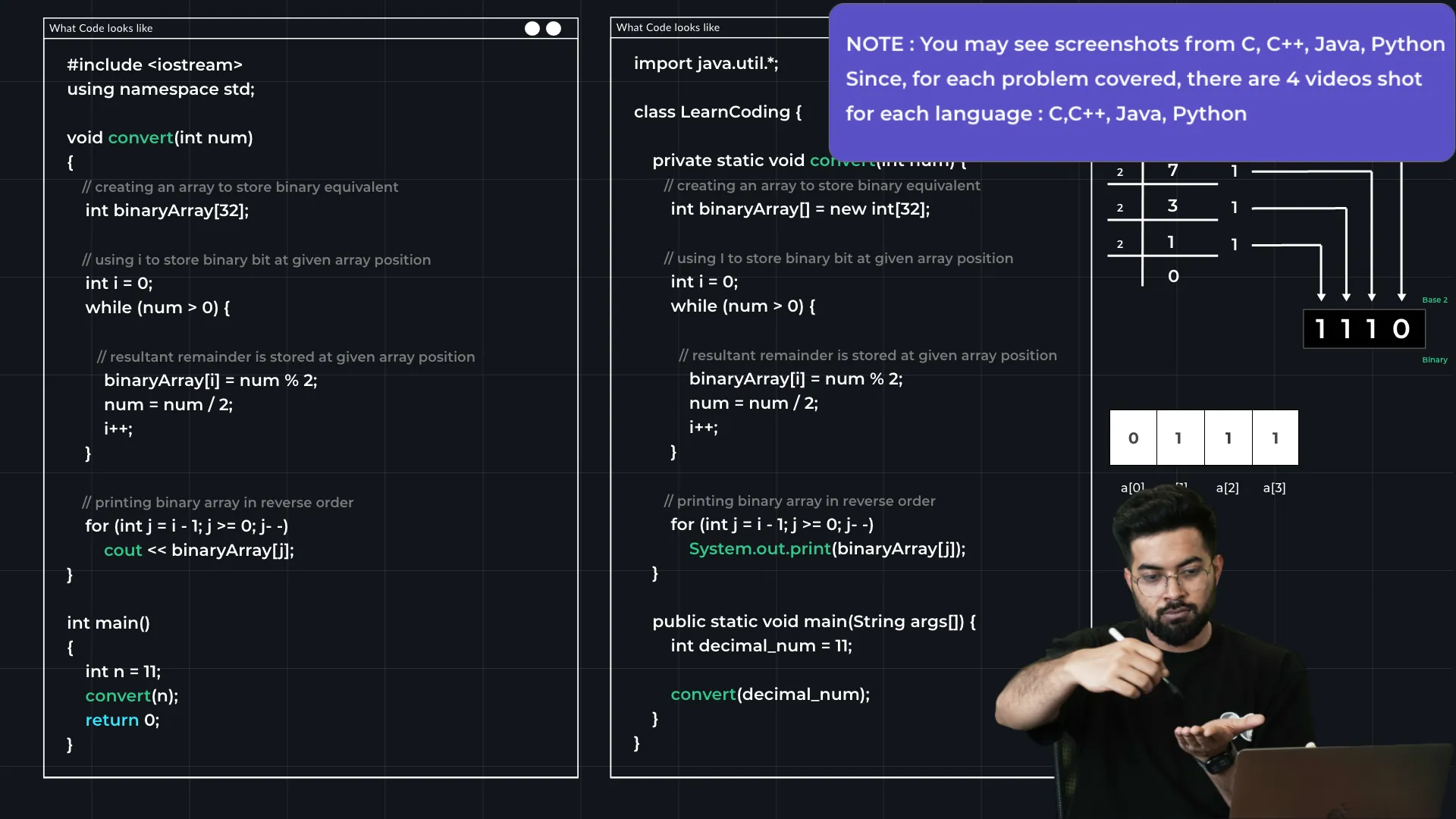
Task: Click the leftmost arrowhead above the 1110 box
Action: click(1321, 297)
